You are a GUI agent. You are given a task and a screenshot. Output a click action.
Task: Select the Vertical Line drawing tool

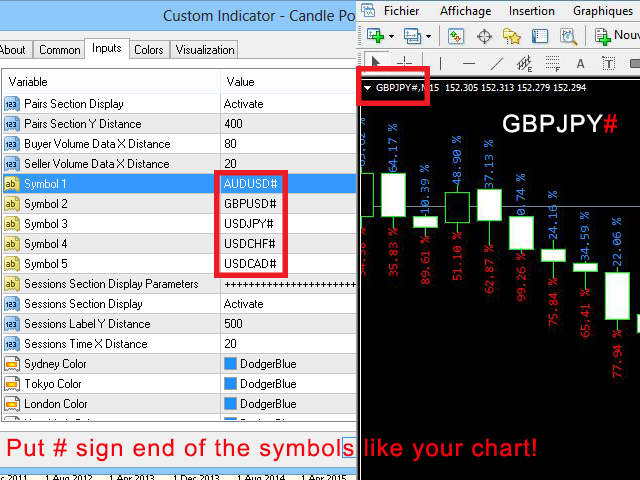(440, 63)
